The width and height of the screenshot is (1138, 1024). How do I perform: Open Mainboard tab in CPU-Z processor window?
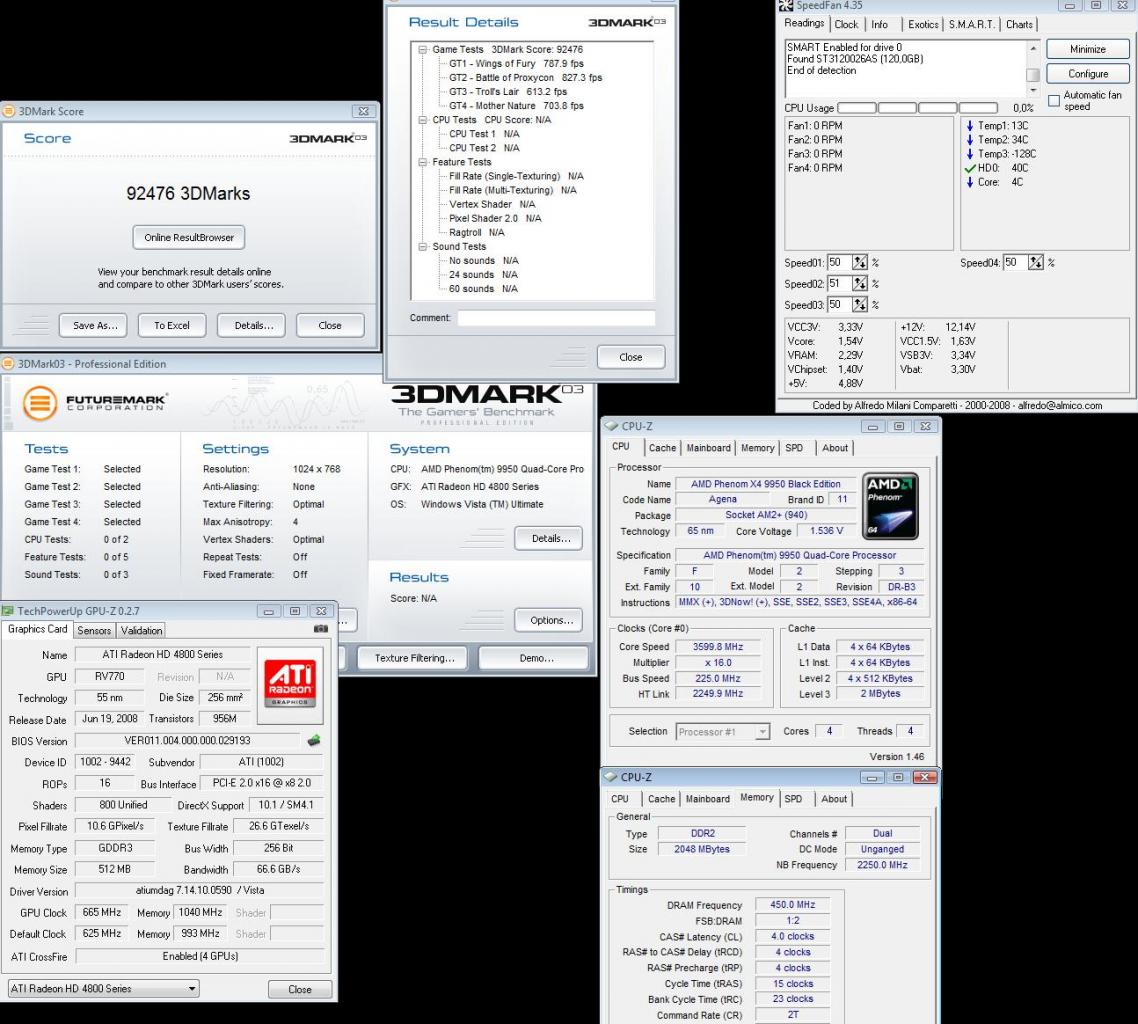click(x=708, y=448)
